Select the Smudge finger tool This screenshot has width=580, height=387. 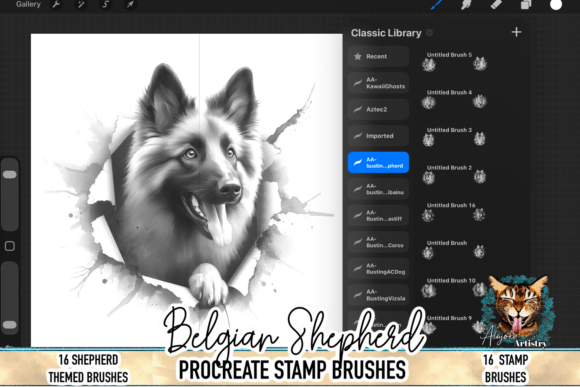[466, 4]
